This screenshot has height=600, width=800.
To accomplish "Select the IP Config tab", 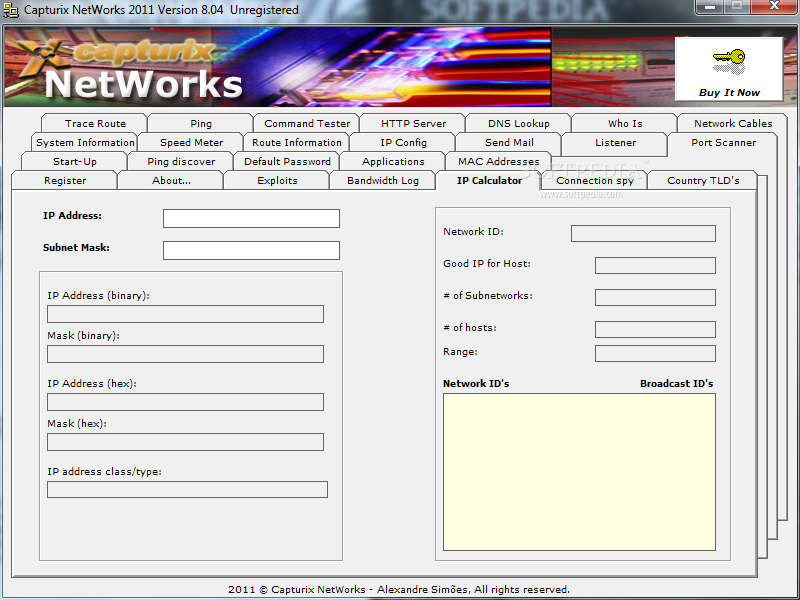I will [x=403, y=142].
